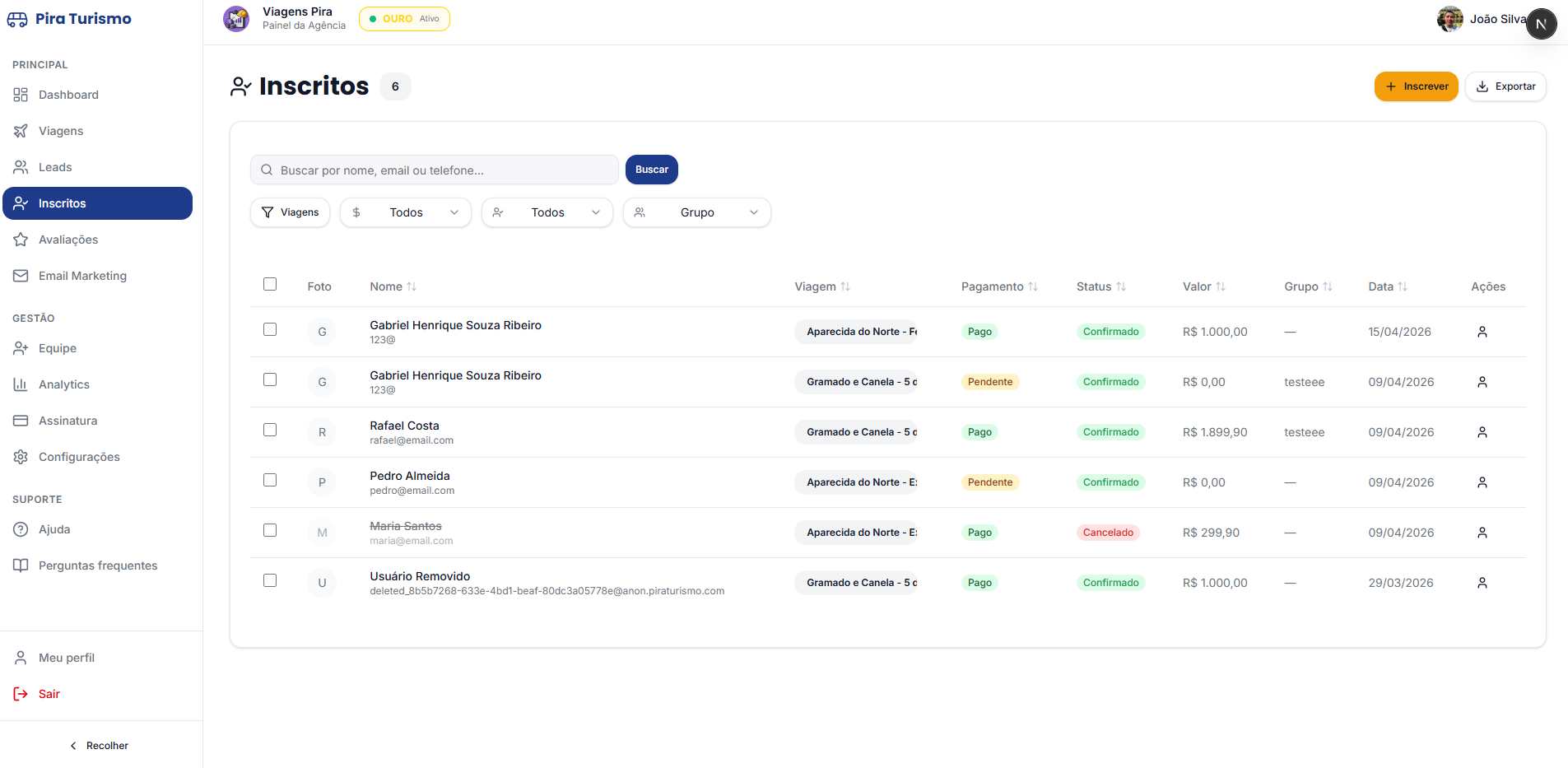
Task: Click the sort icon beside Nome column
Action: pyautogui.click(x=412, y=286)
